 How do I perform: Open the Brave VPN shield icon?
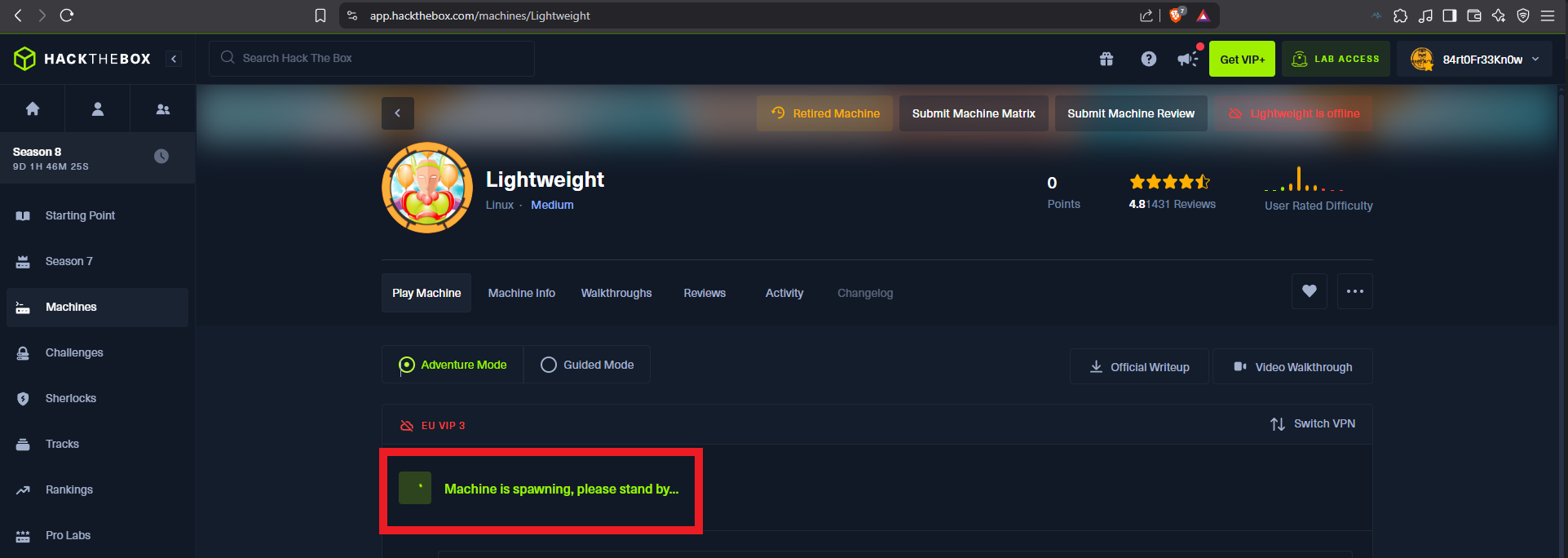click(1523, 15)
